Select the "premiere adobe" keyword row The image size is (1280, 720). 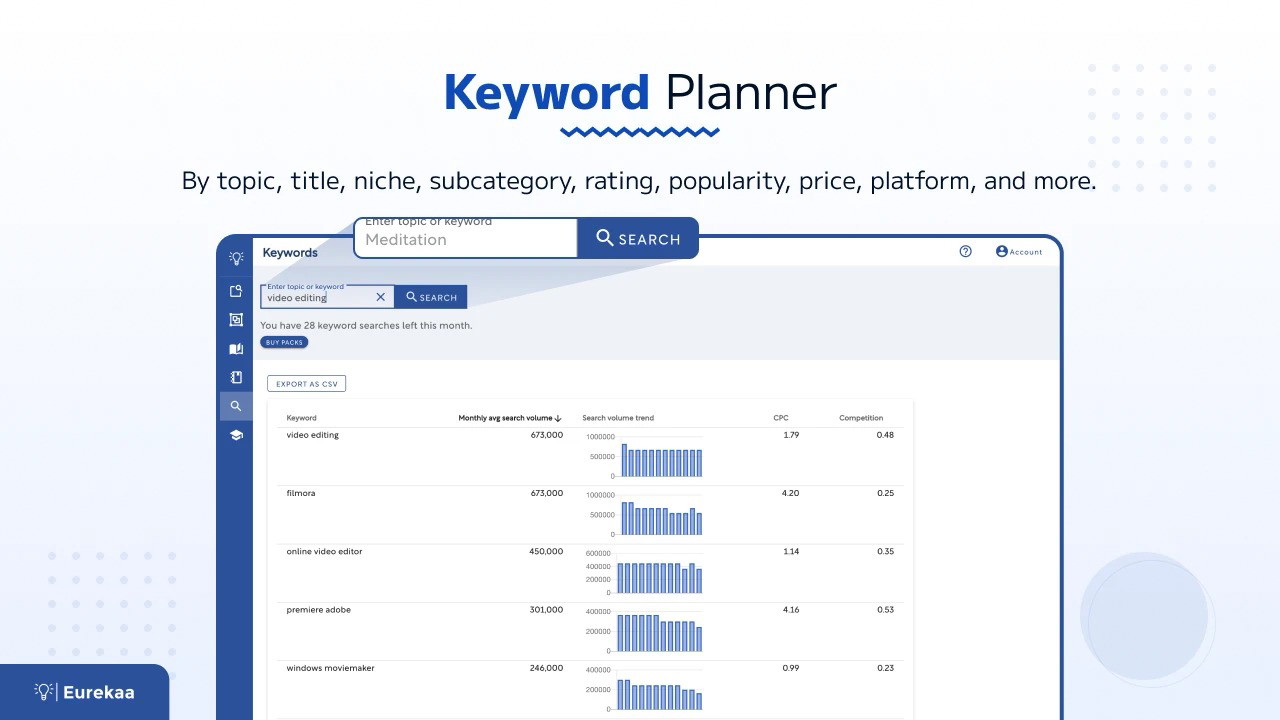click(318, 610)
